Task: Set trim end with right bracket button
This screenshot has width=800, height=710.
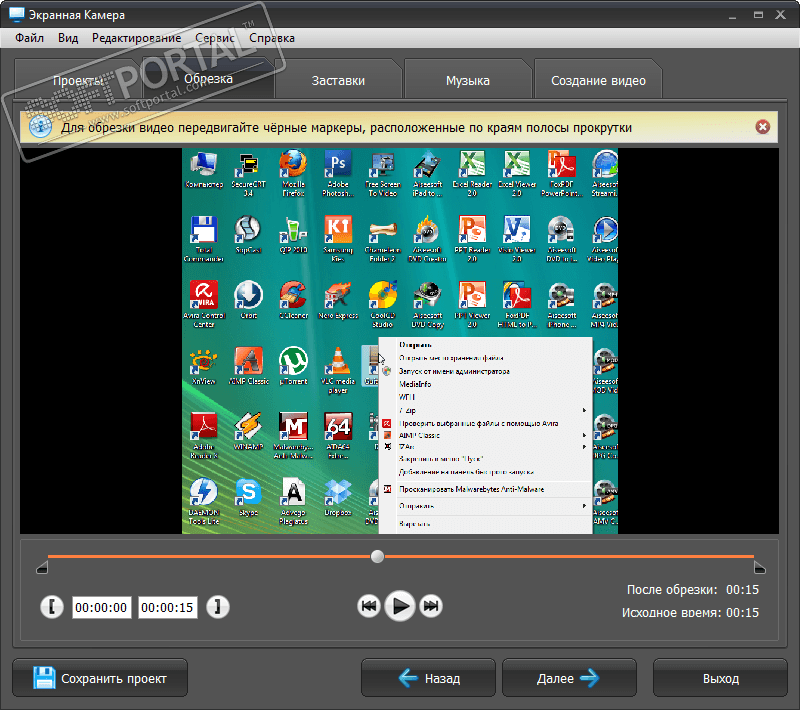Action: tap(218, 607)
